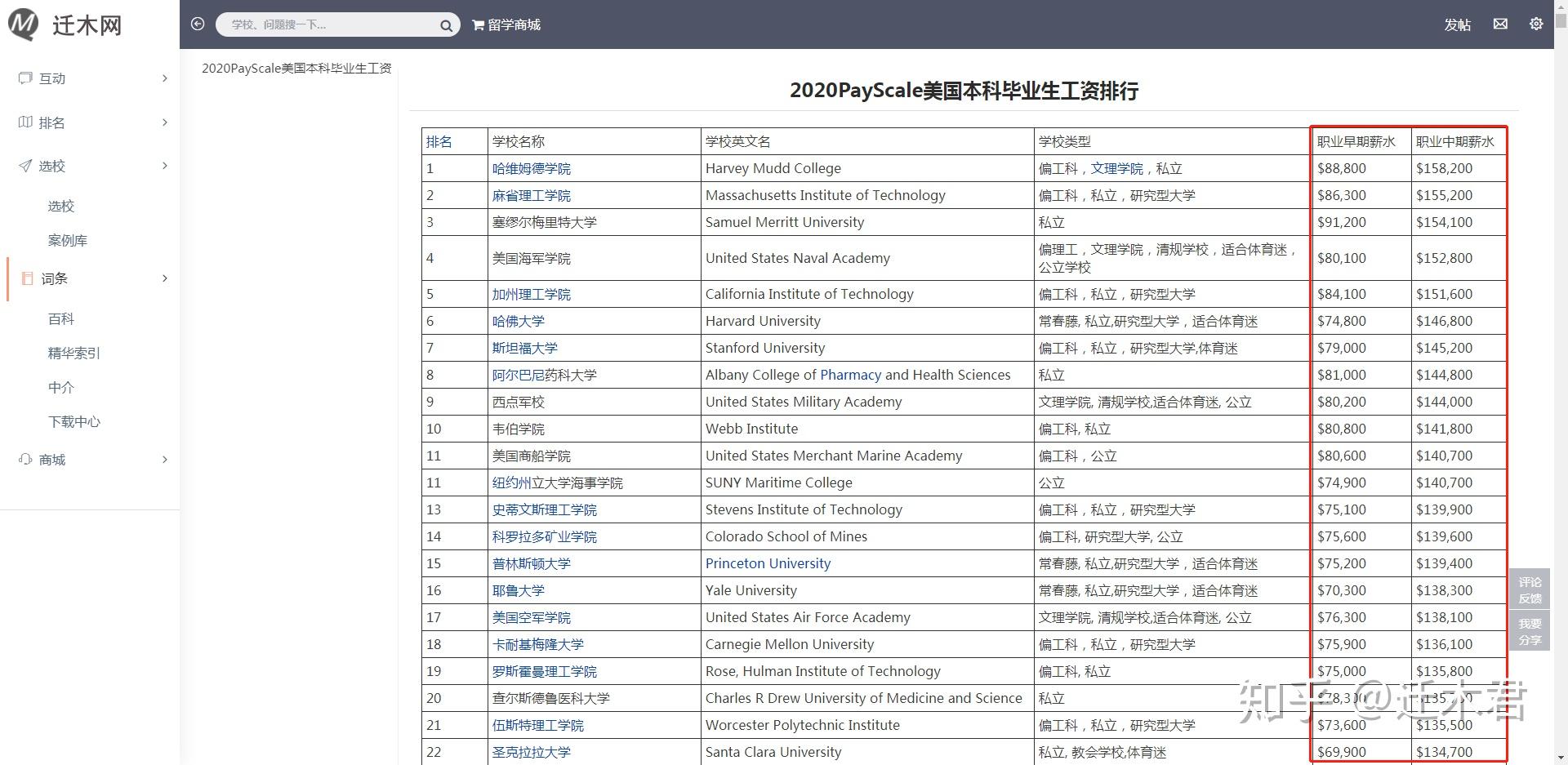
Task: Open 圣克拉拉大学 link
Action: [532, 752]
